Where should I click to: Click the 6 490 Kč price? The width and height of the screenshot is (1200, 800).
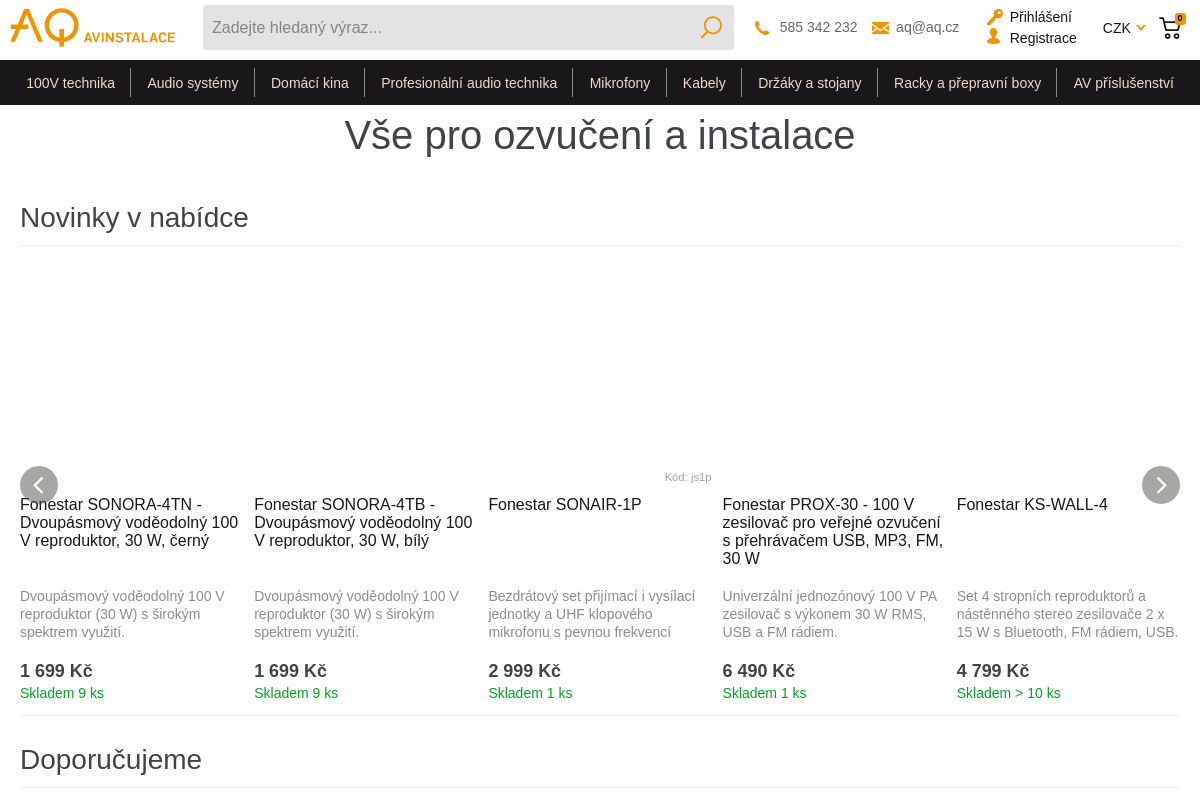758,671
